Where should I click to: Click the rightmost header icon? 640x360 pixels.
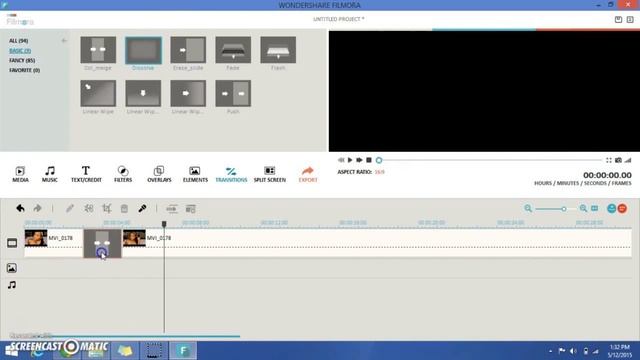pos(630,19)
